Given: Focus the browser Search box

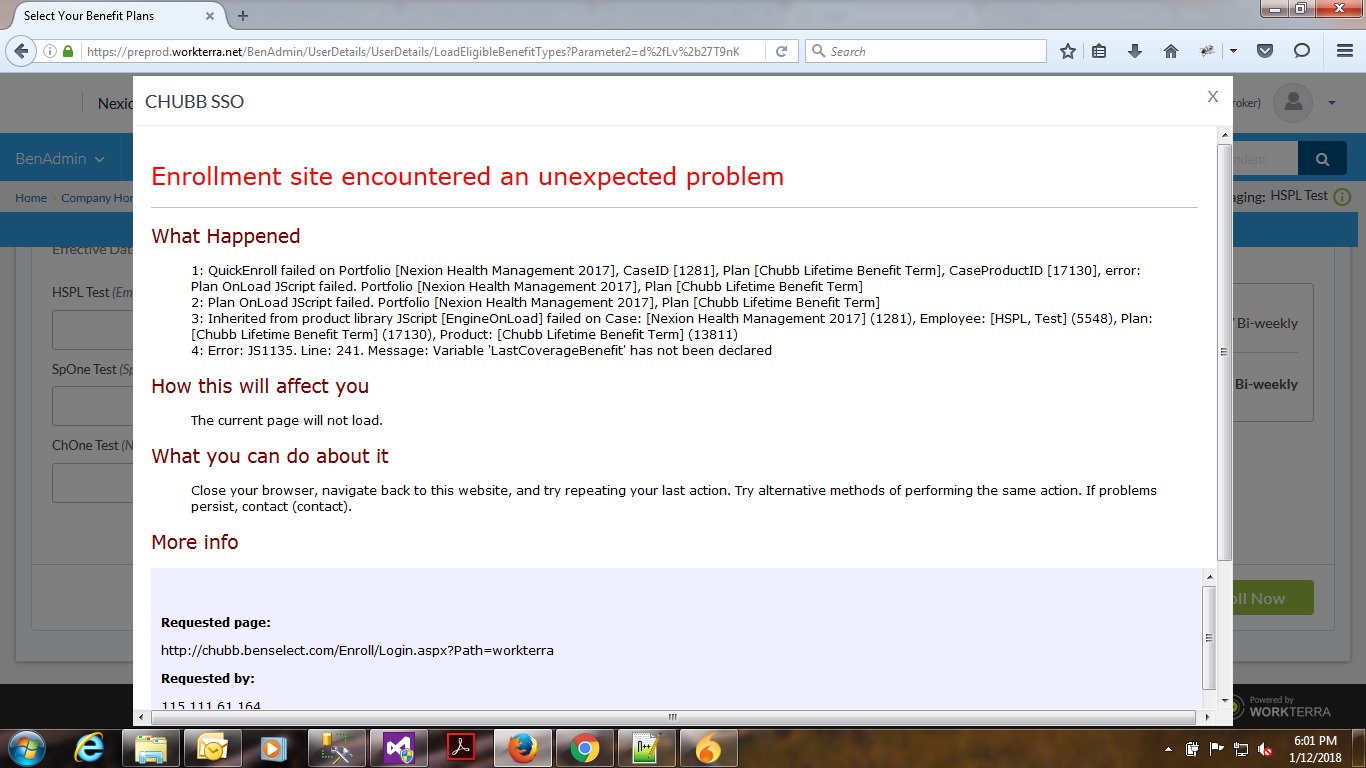Looking at the screenshot, I should point(926,51).
